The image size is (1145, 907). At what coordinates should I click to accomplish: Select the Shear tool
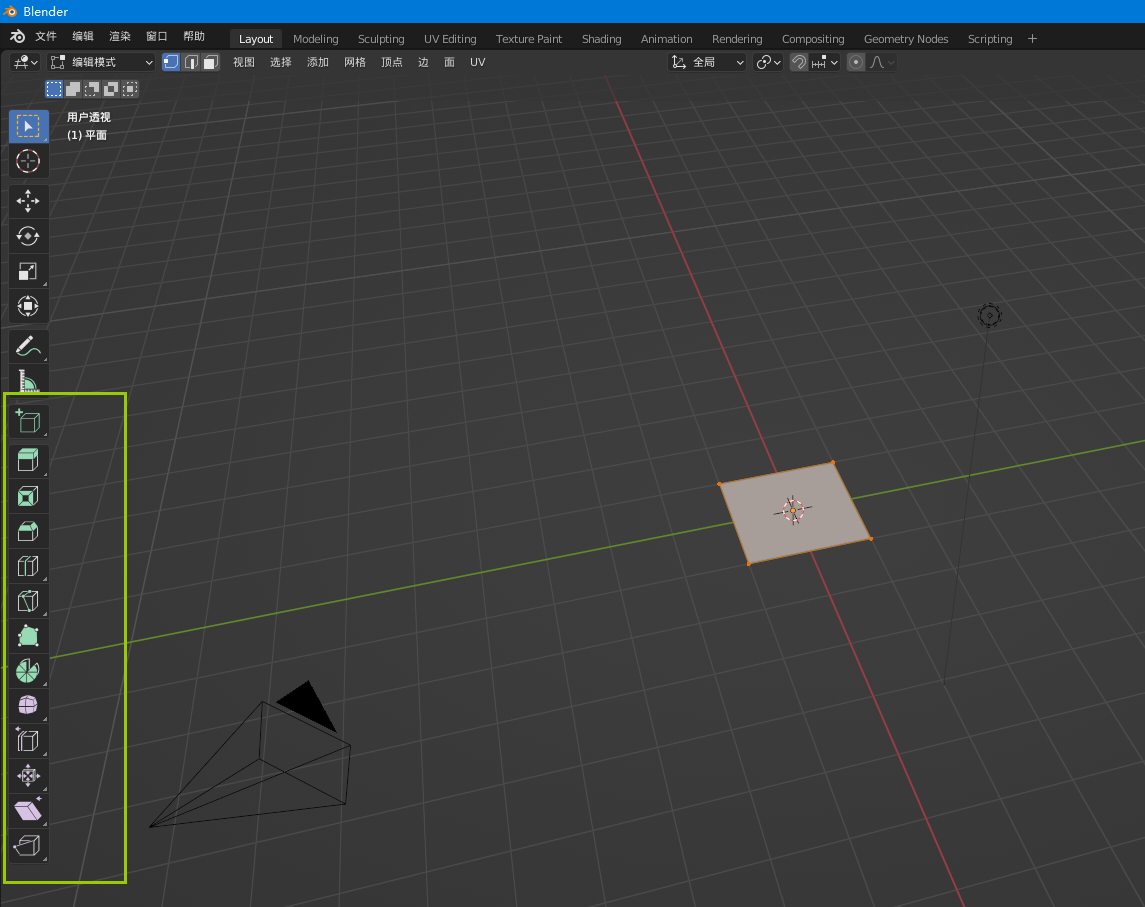pyautogui.click(x=28, y=811)
